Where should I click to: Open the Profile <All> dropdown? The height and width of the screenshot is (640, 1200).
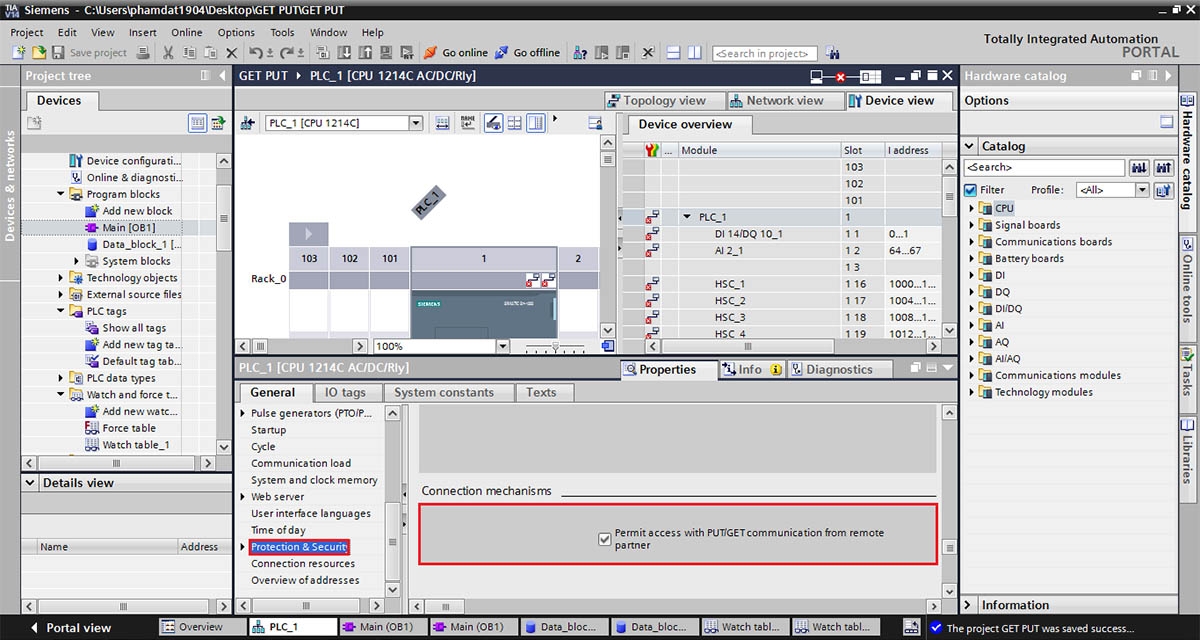tap(1142, 190)
